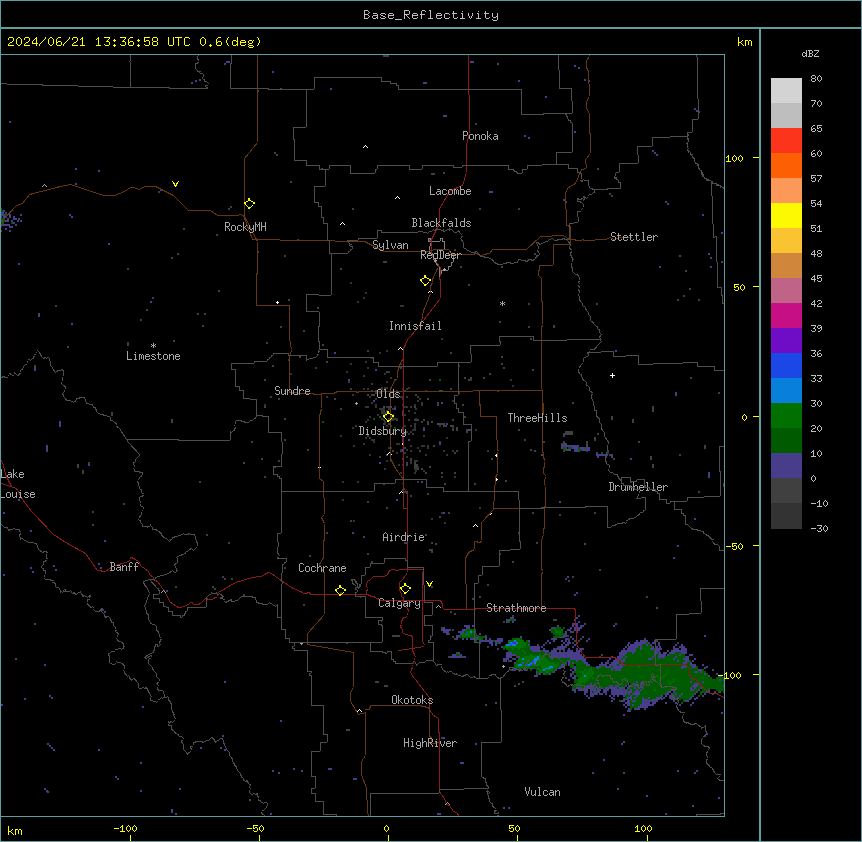Click the Stettler label

tap(634, 237)
